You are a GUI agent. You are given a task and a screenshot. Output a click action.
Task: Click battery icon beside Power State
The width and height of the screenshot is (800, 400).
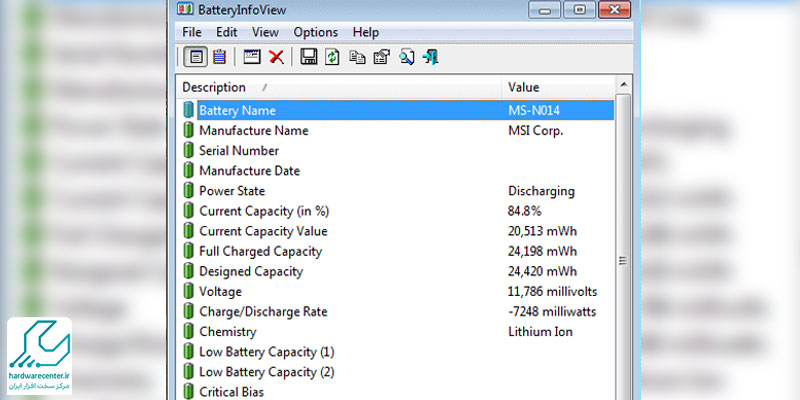pyautogui.click(x=189, y=191)
